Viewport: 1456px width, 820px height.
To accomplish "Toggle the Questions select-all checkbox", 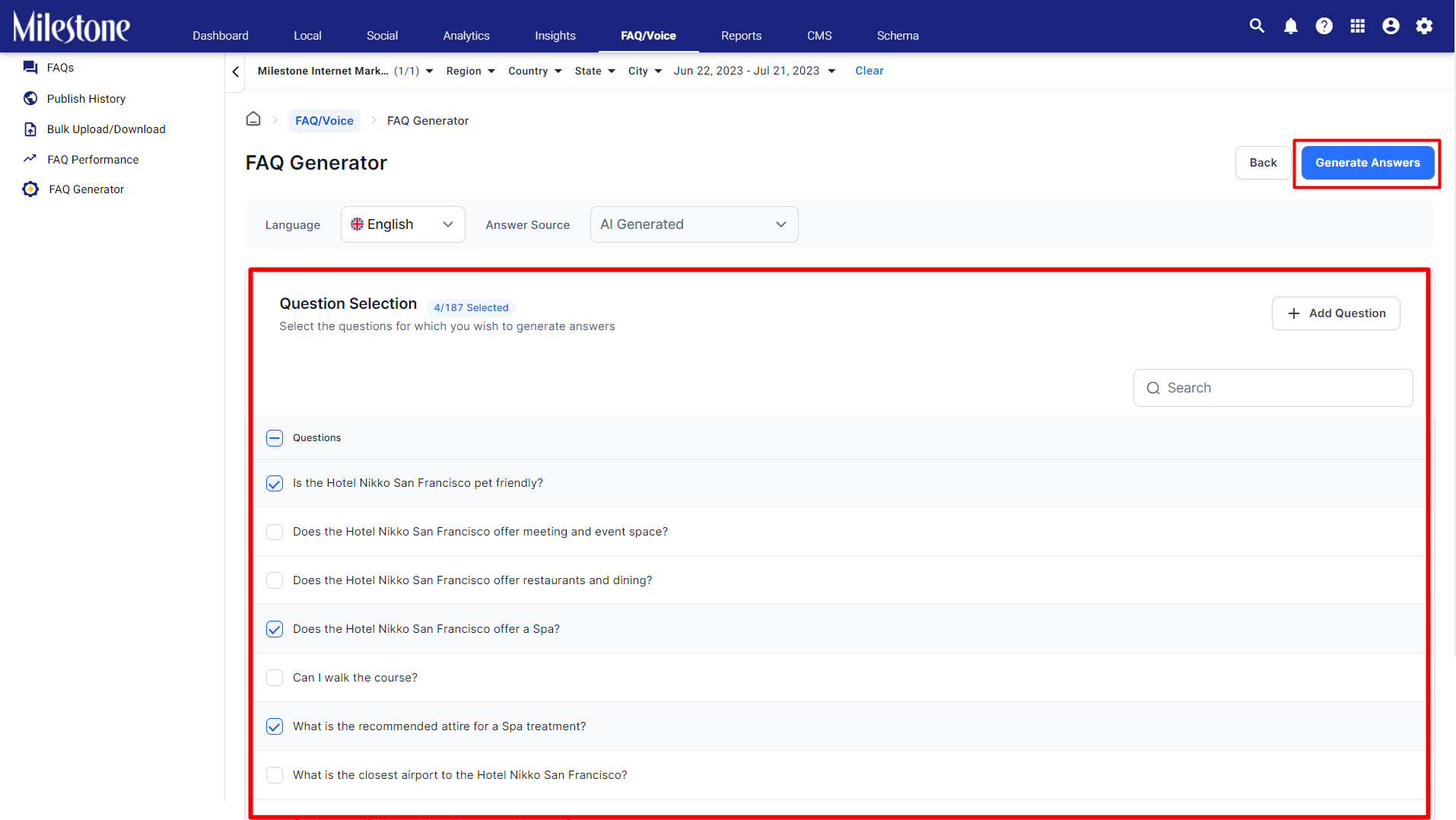I will tap(275, 438).
